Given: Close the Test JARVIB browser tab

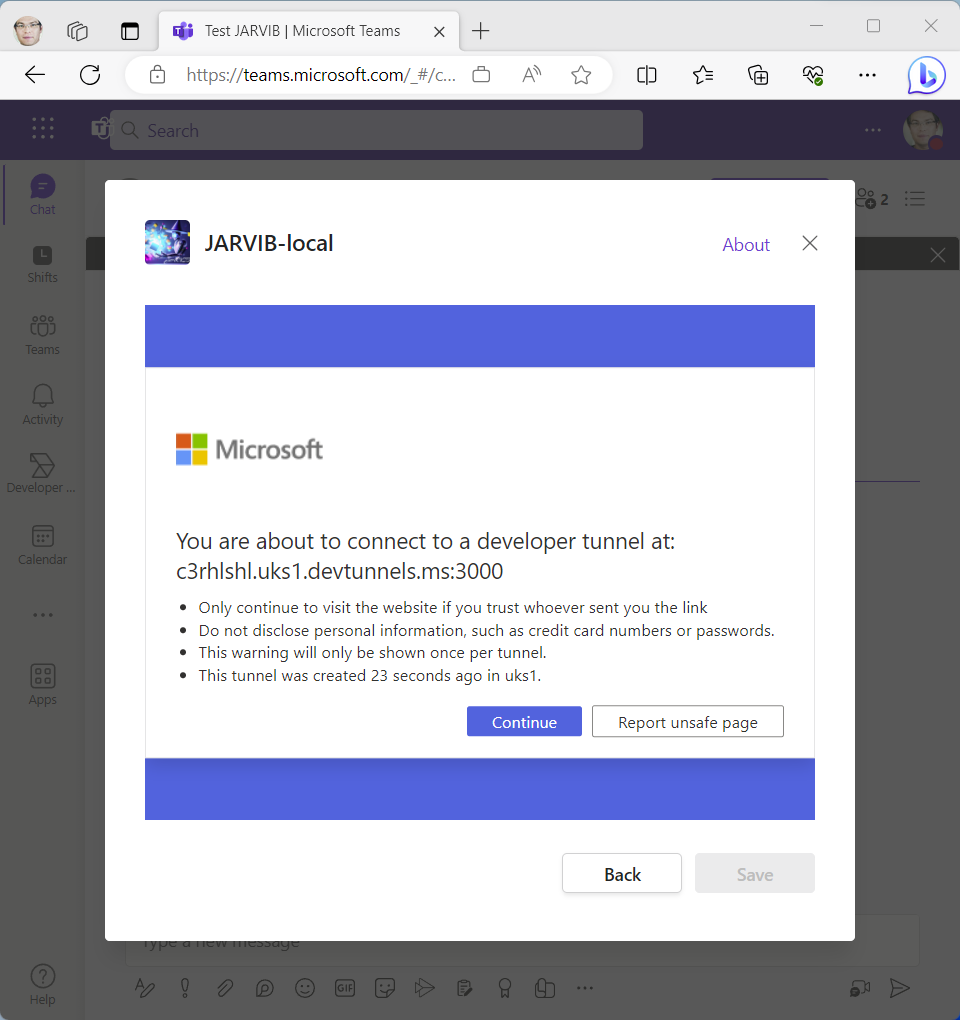Looking at the screenshot, I should coord(439,31).
